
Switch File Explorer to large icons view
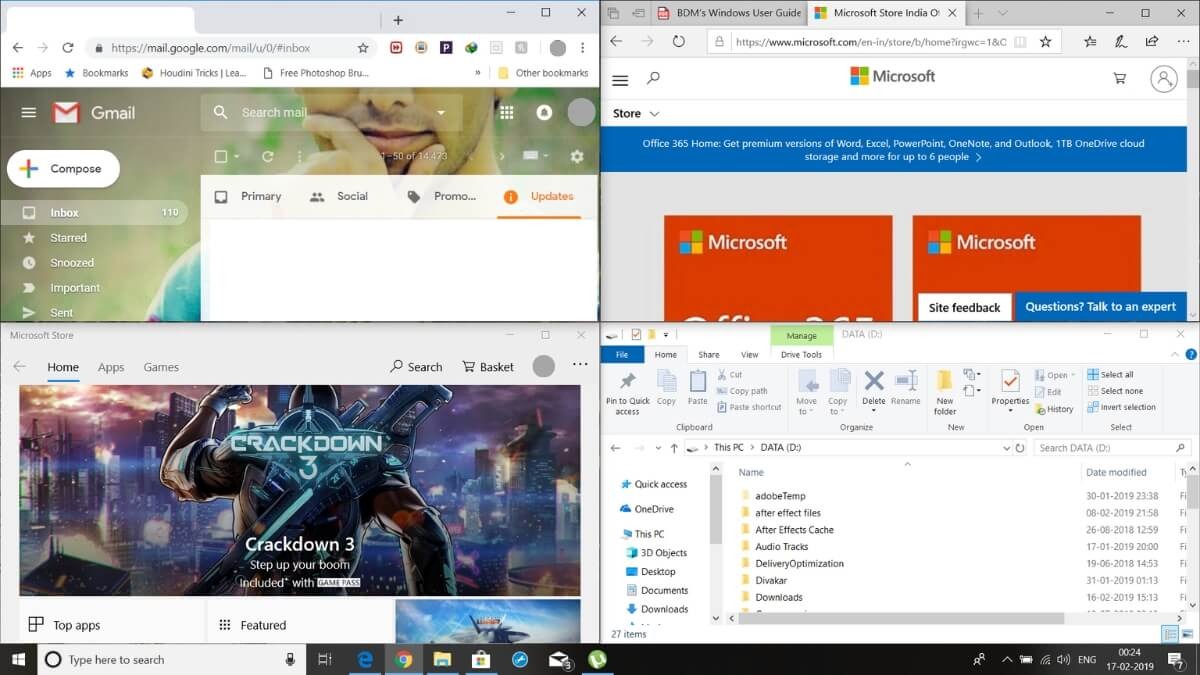click(1187, 634)
